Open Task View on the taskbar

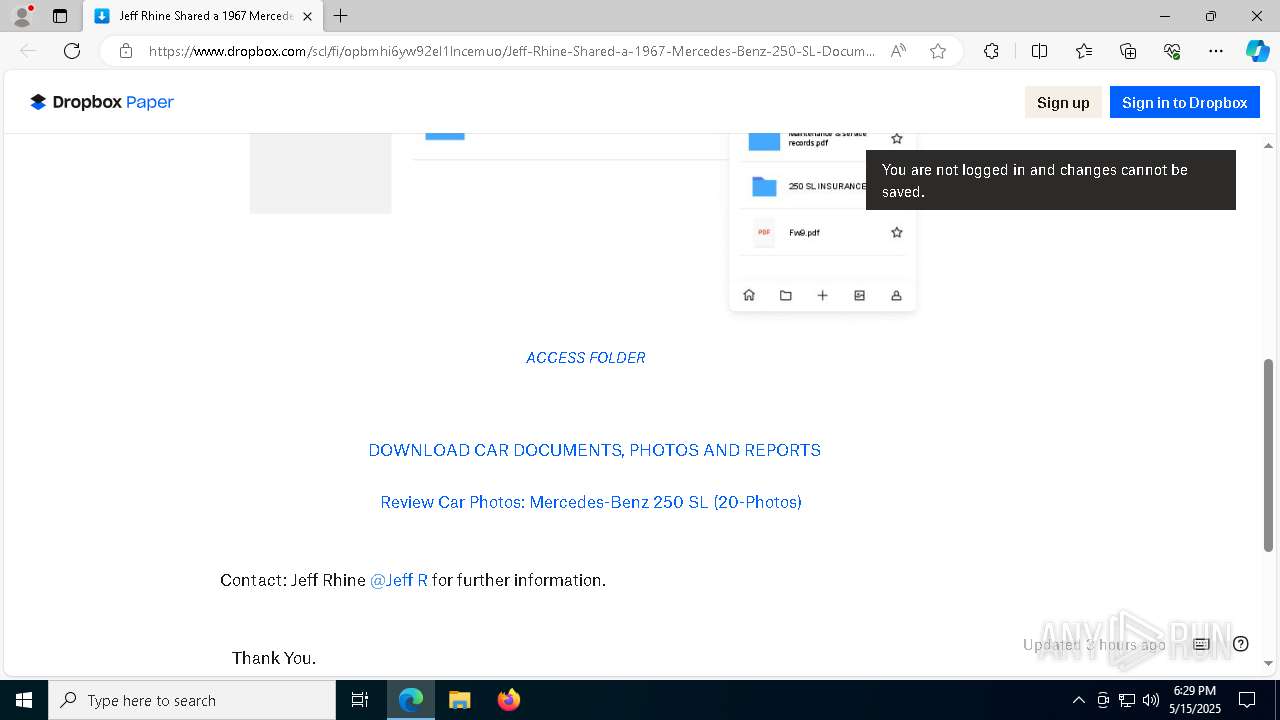(x=360, y=700)
